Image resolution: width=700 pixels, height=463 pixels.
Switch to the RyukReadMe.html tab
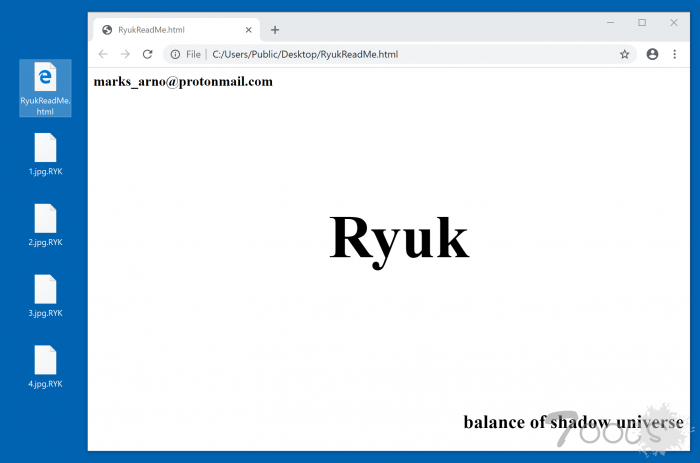click(x=176, y=30)
